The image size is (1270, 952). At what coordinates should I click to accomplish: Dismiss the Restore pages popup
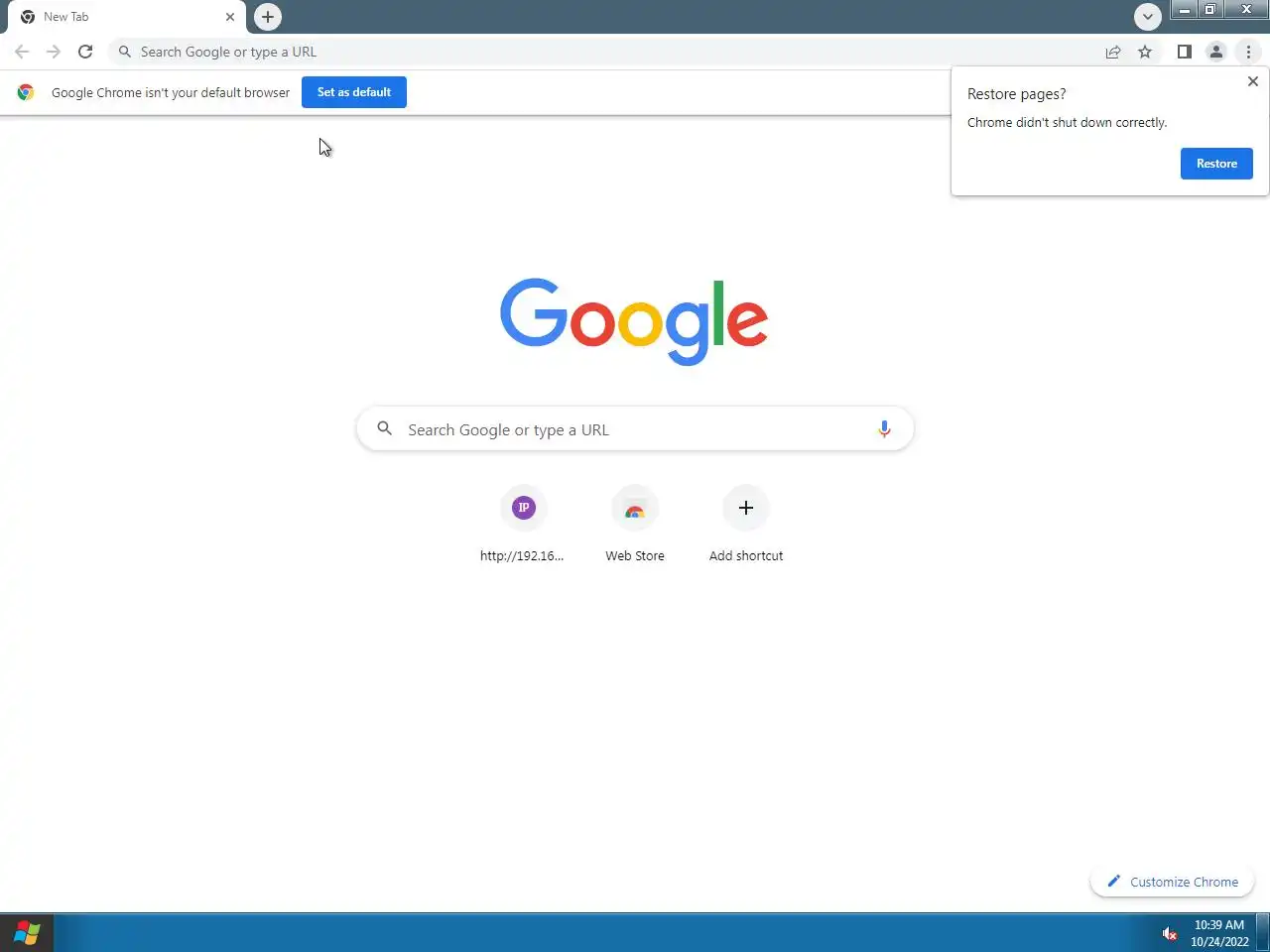point(1252,81)
